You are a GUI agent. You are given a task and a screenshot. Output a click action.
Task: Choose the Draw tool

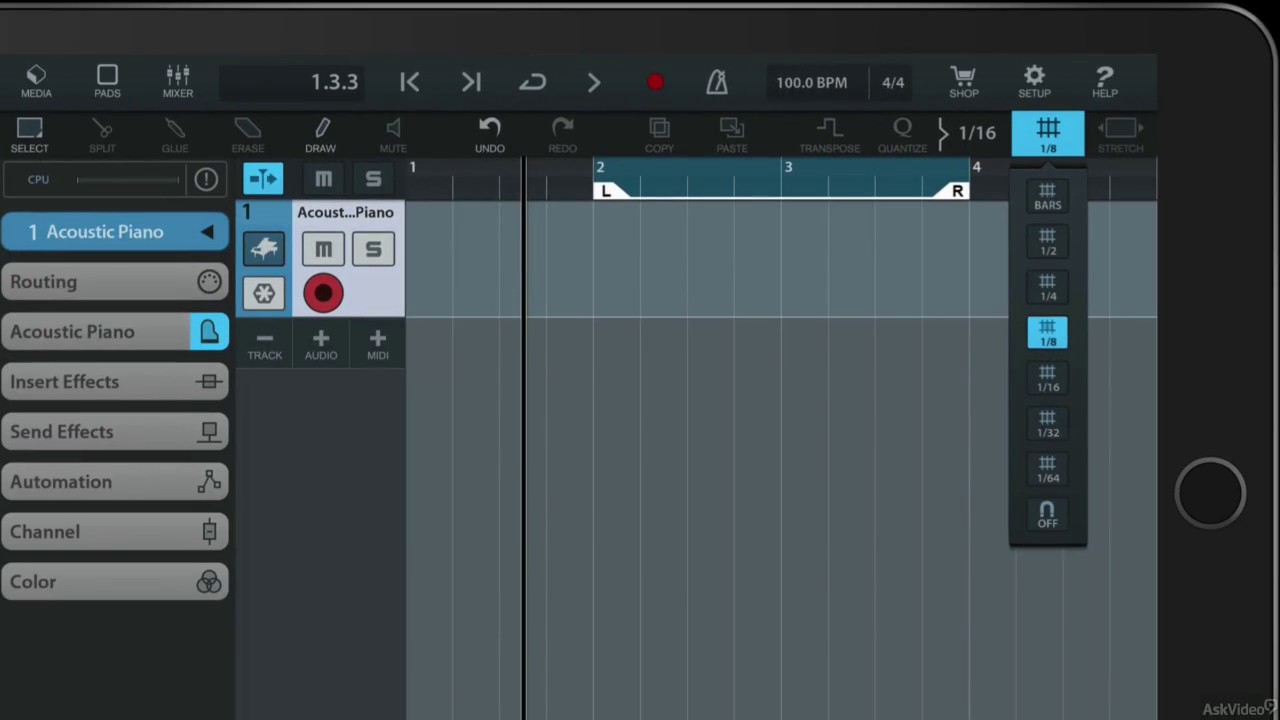(320, 135)
